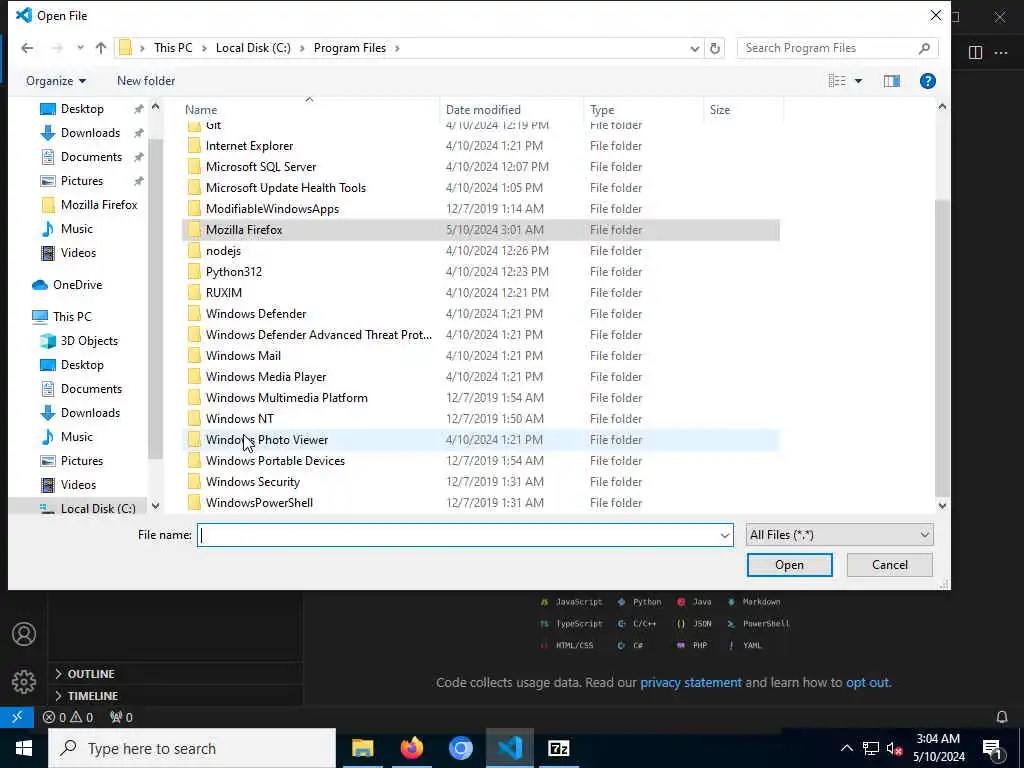Select the Python312 folder

[234, 272]
